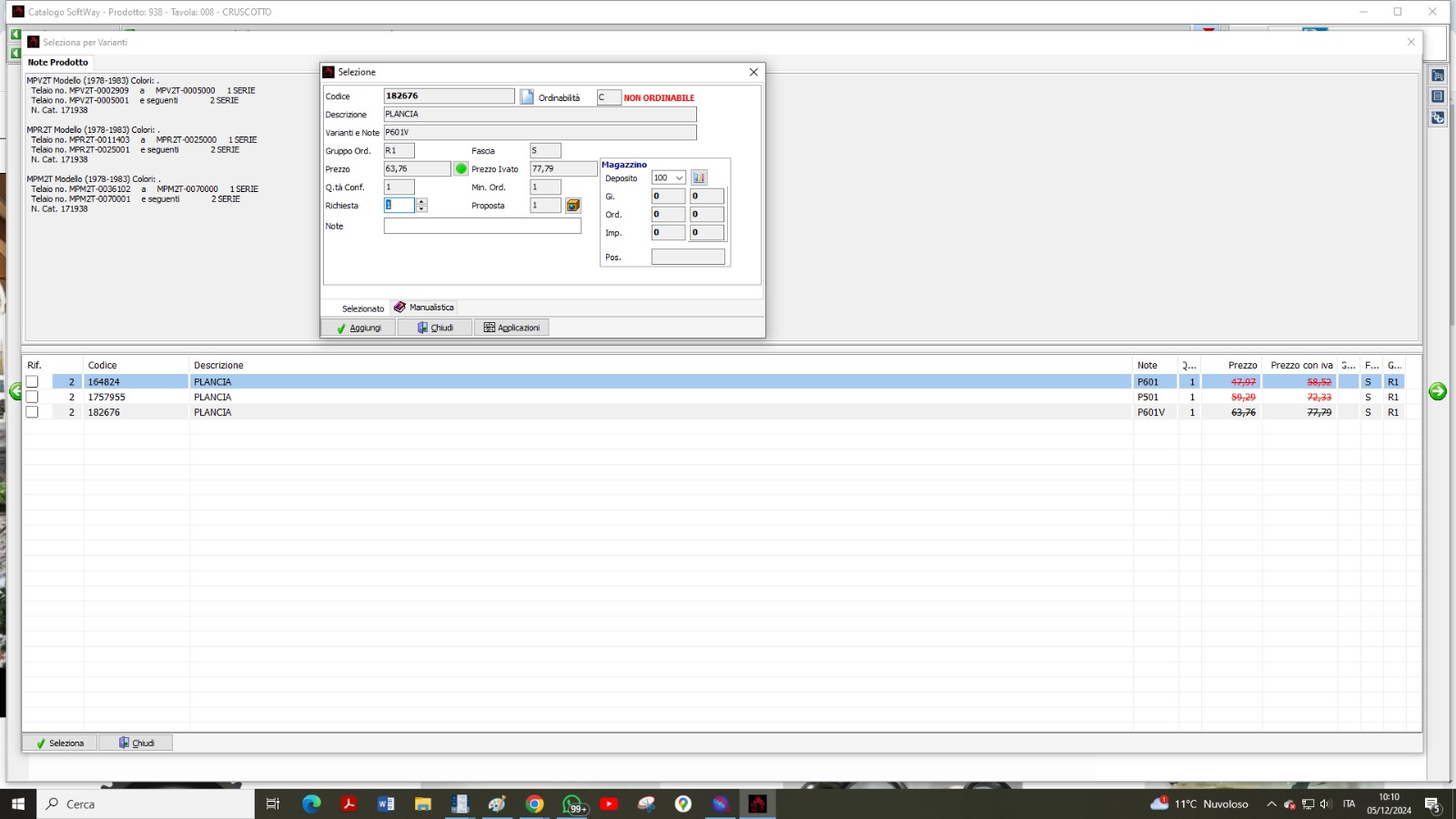Tick the checkbox for code 1757955

point(33,397)
